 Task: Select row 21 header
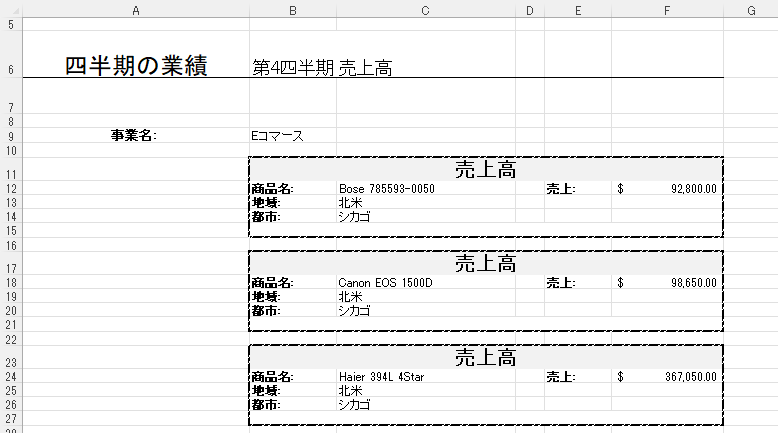point(11,325)
